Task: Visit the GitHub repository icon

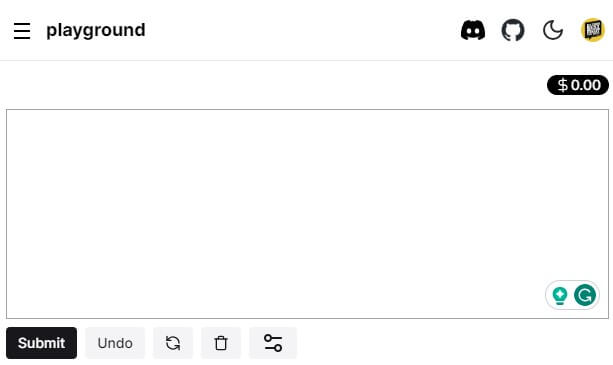Action: [x=513, y=30]
